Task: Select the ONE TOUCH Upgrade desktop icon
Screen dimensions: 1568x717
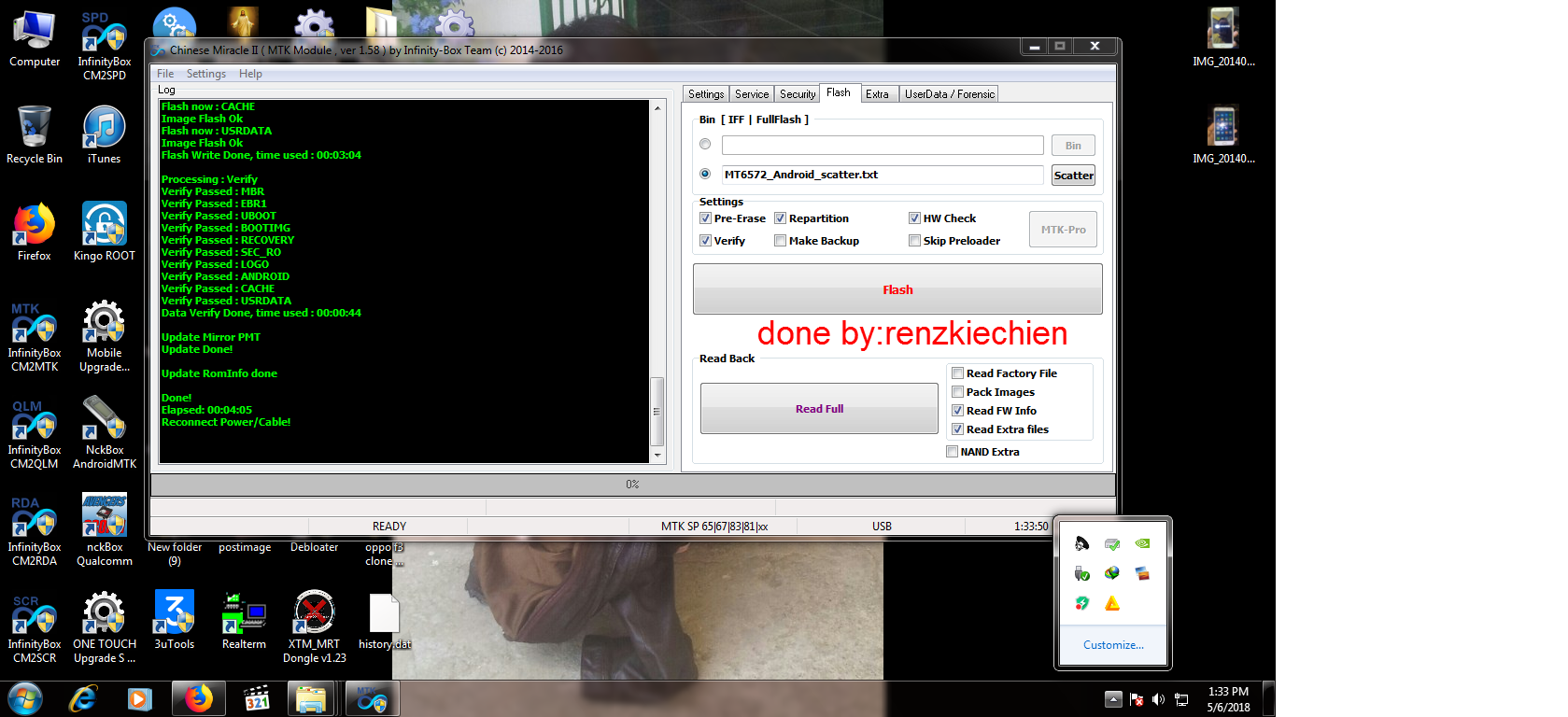Action: 105,628
